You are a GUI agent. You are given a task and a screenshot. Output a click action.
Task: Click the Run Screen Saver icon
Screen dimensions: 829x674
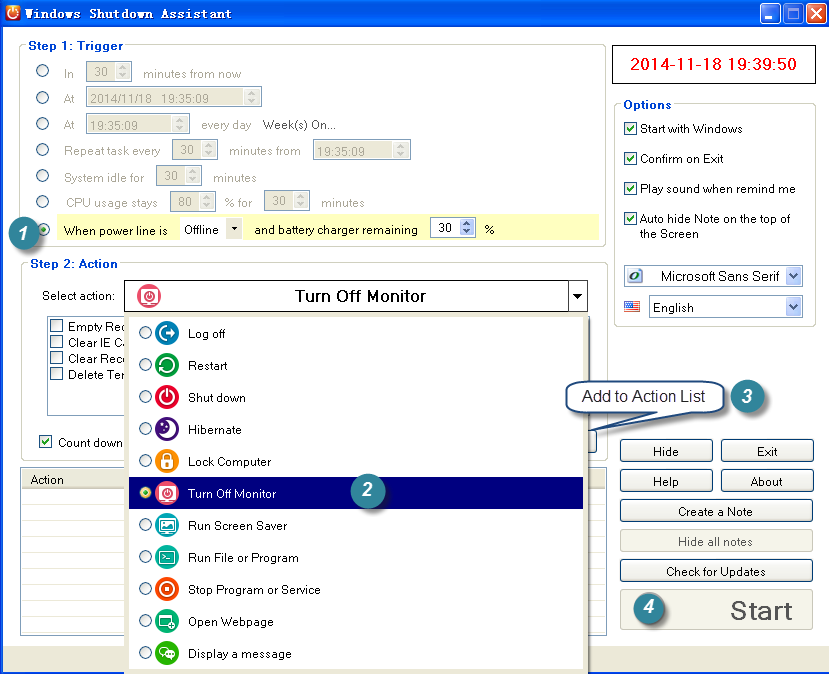click(x=168, y=526)
